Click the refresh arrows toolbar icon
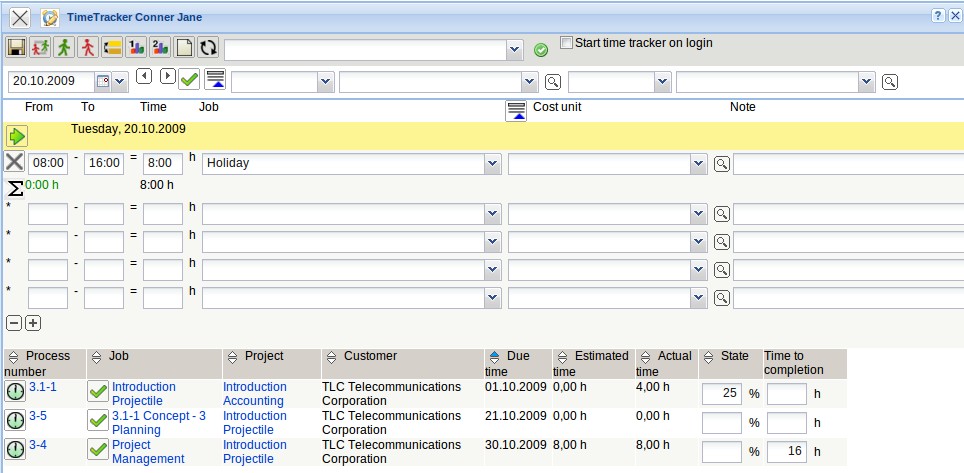The height and width of the screenshot is (473, 964). point(208,47)
